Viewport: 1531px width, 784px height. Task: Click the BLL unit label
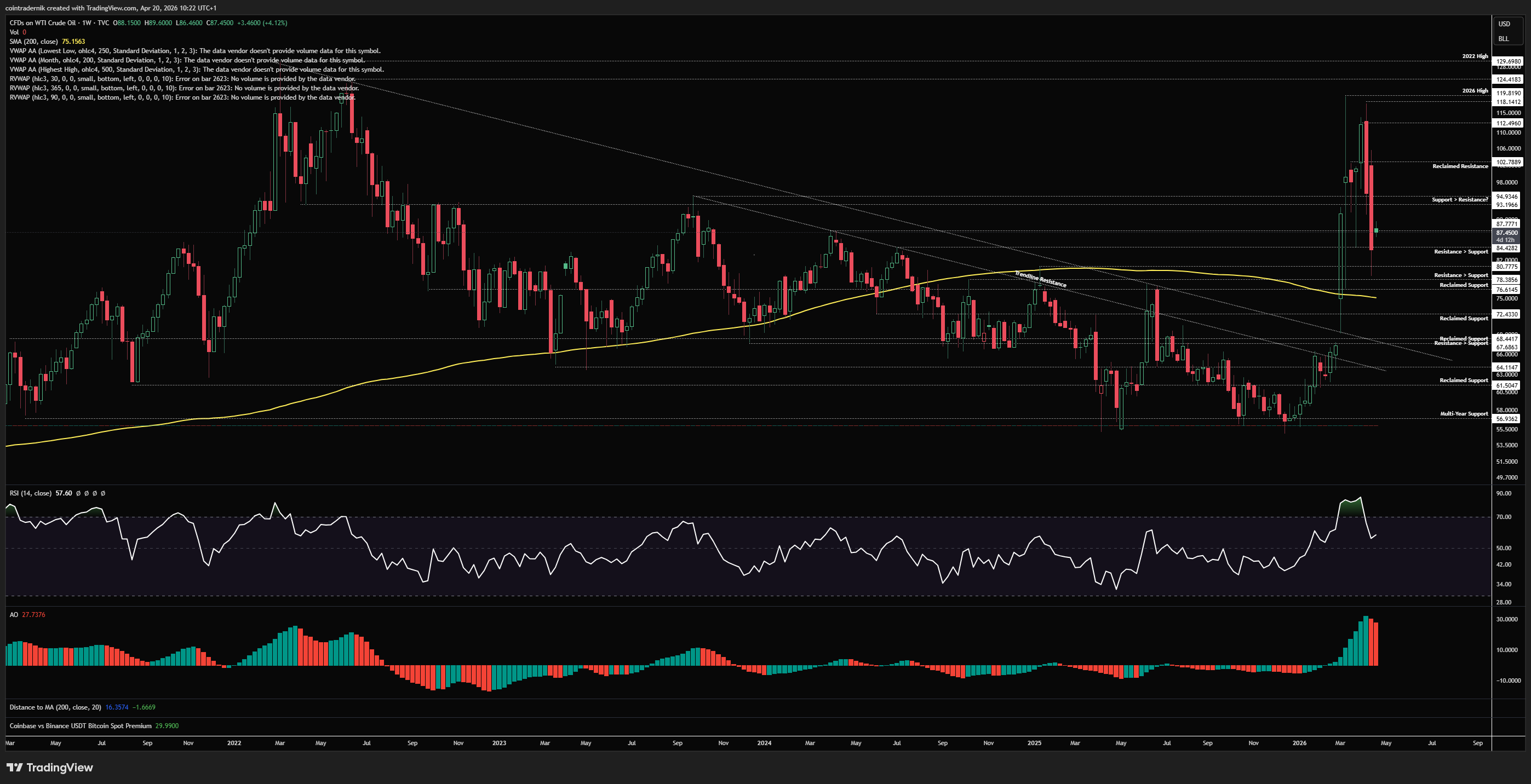tap(1503, 39)
